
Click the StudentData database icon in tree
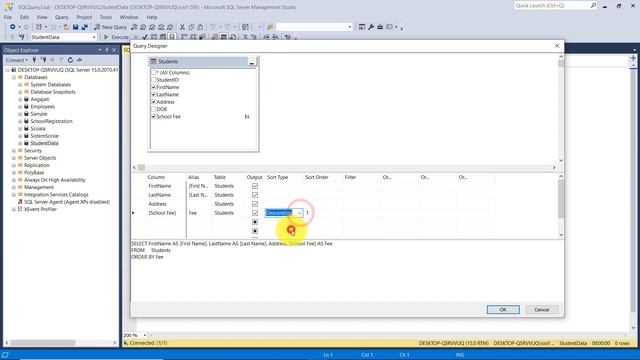click(26, 143)
